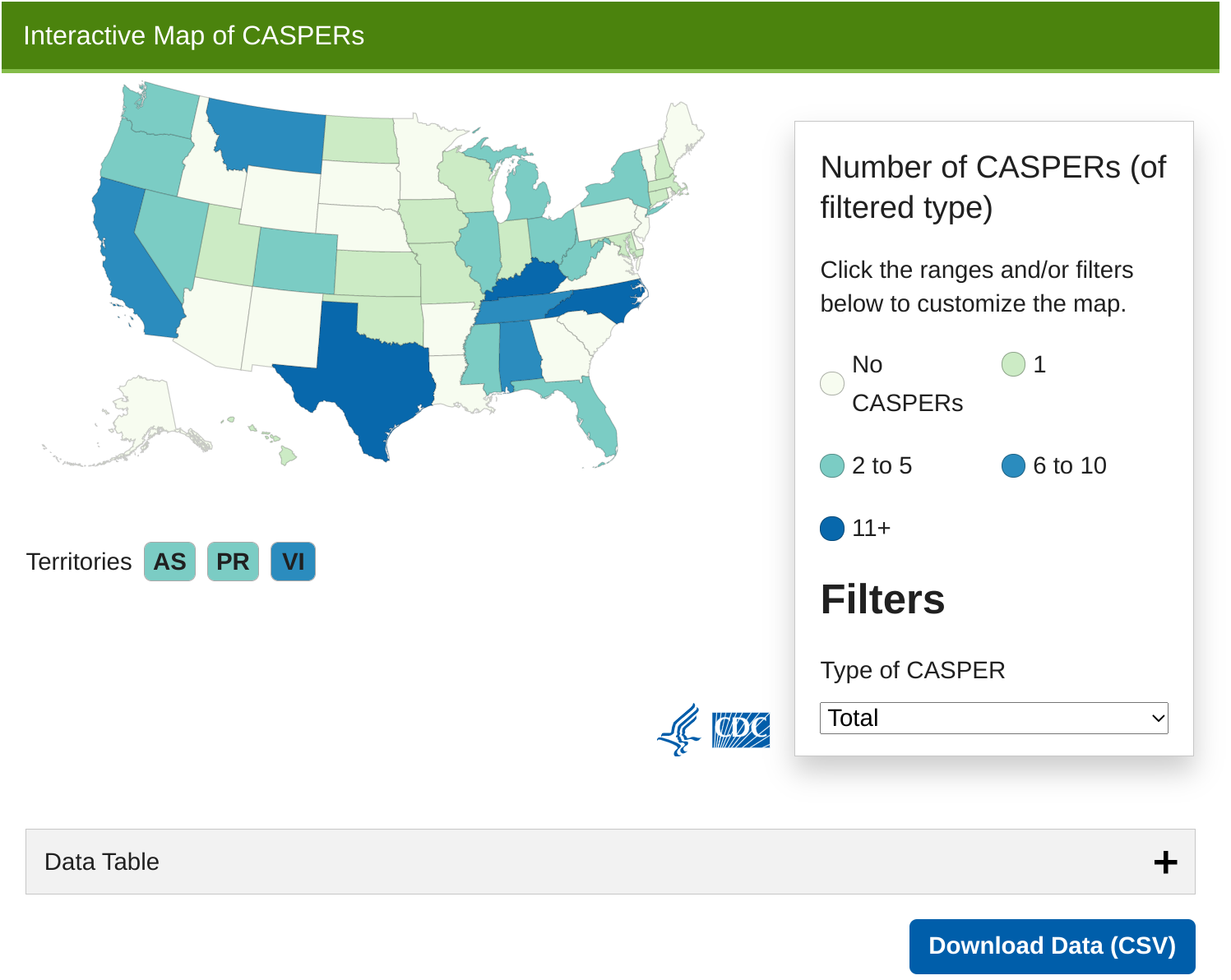
Task: Toggle the 6 to 10 range filter
Action: click(1014, 465)
